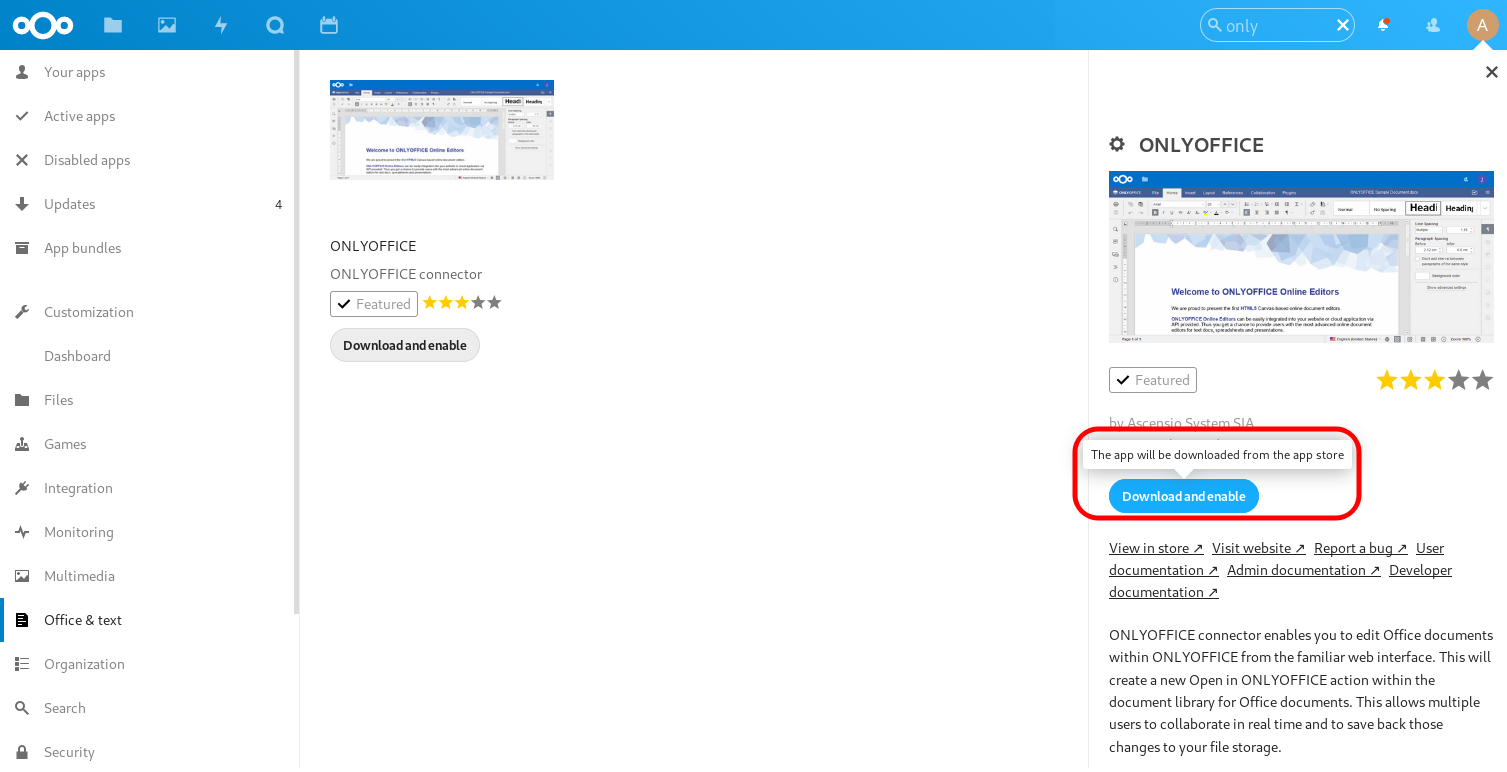Click ONLYOFFICE gear icon in details panel

point(1118,144)
